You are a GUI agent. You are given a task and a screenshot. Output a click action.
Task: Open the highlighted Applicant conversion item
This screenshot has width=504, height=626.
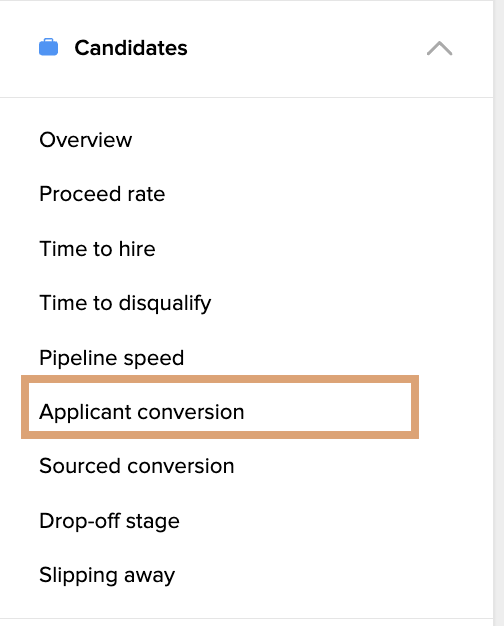click(x=142, y=412)
